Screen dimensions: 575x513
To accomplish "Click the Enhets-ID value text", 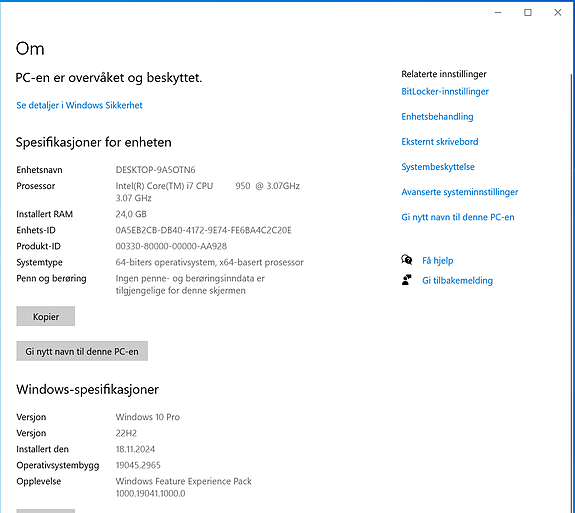I will [x=204, y=230].
